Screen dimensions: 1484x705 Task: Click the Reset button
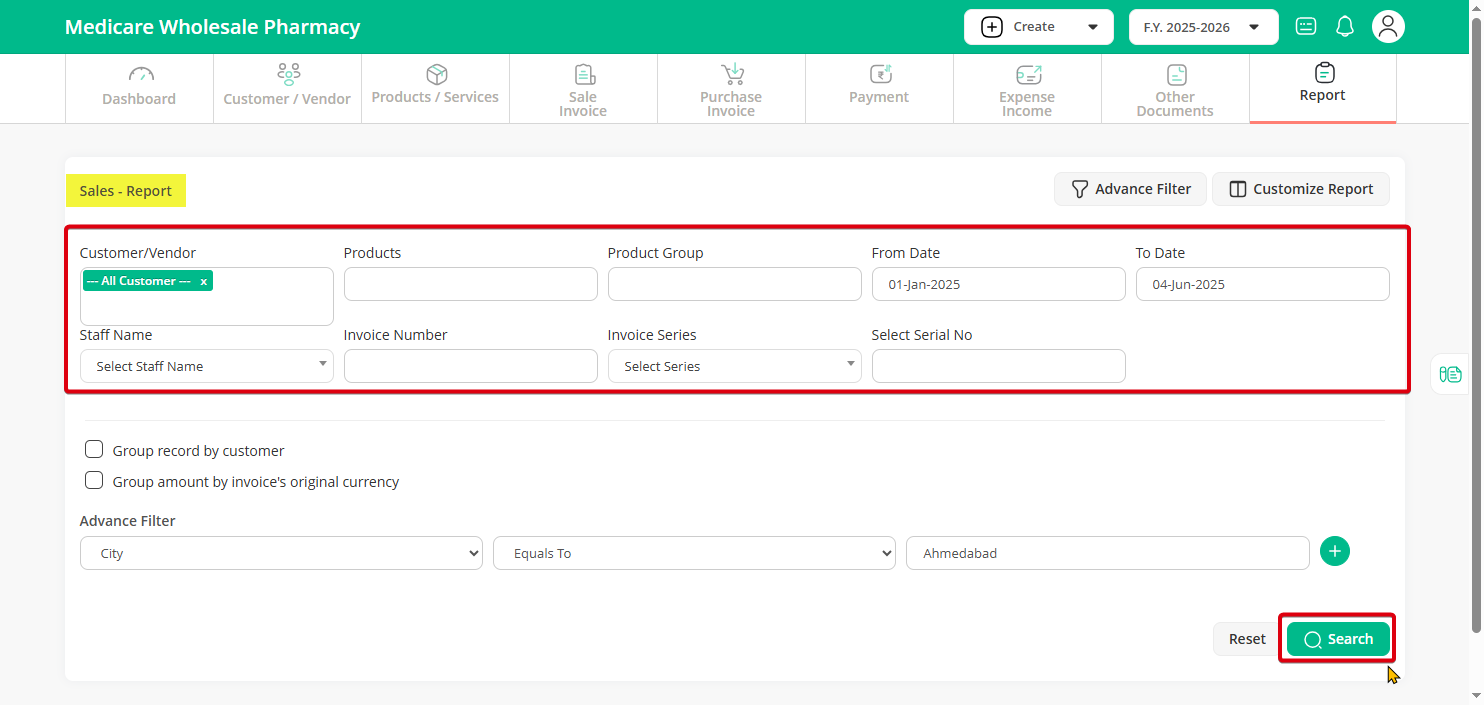[x=1247, y=639]
